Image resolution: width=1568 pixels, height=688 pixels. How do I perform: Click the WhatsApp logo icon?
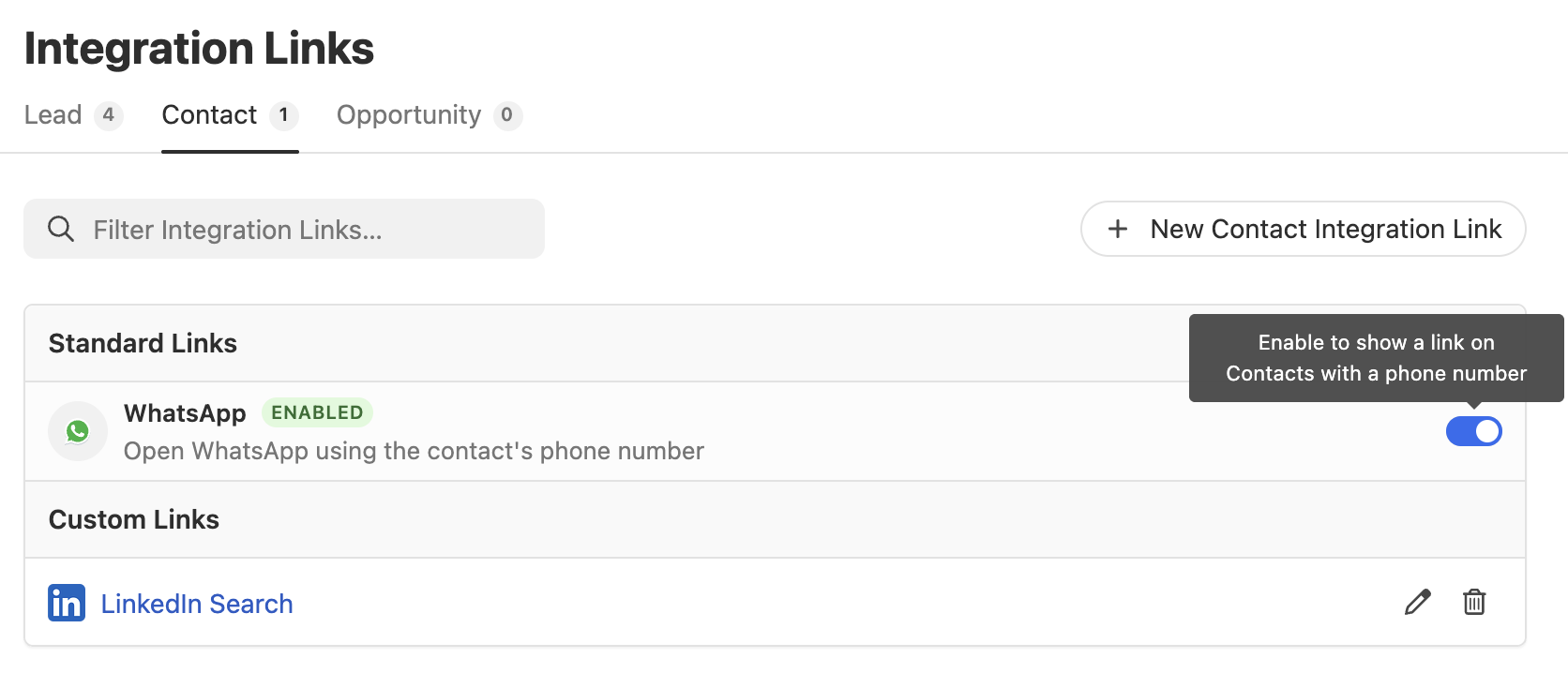click(x=78, y=431)
